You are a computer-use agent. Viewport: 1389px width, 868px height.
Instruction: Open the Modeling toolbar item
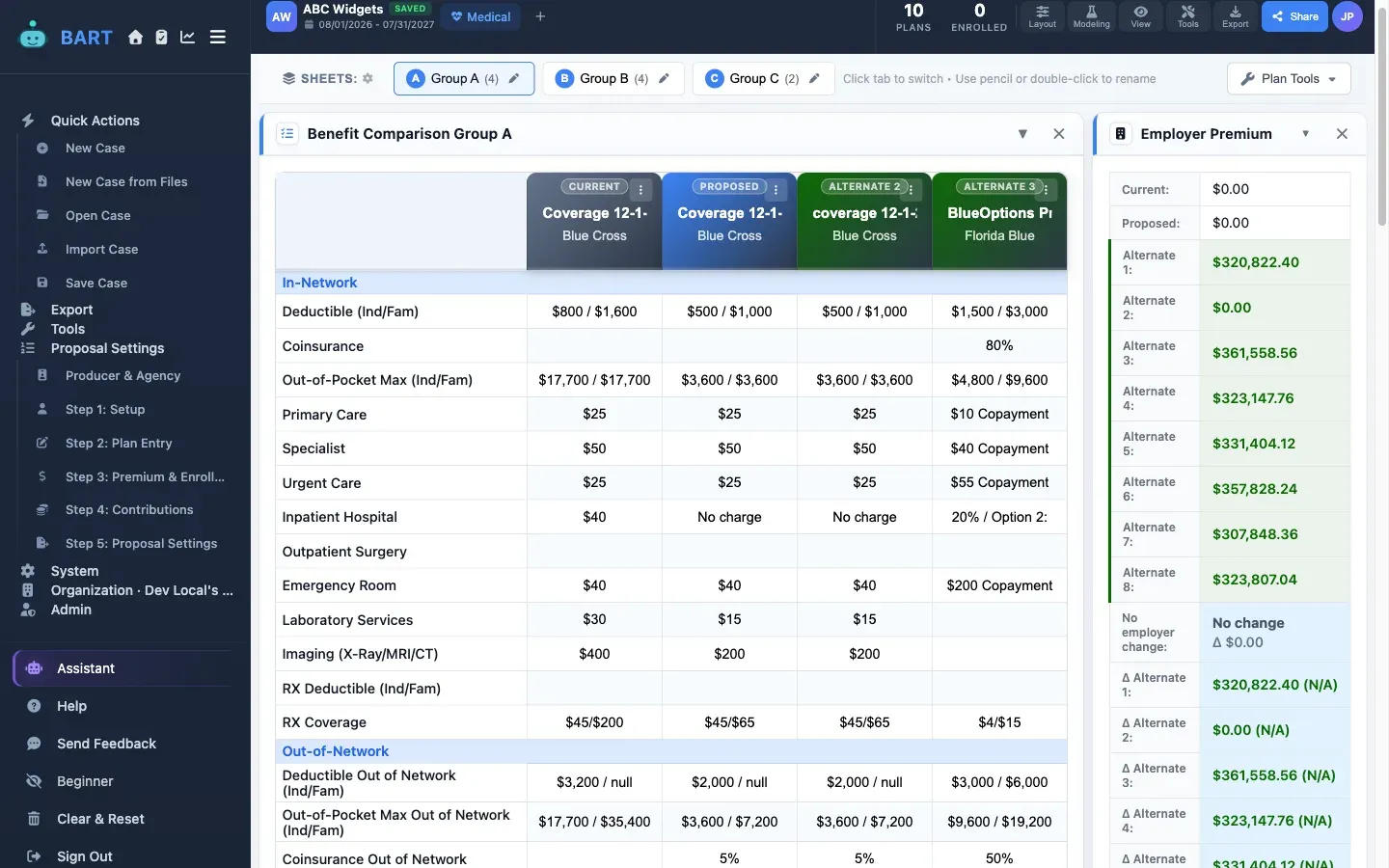[1091, 16]
